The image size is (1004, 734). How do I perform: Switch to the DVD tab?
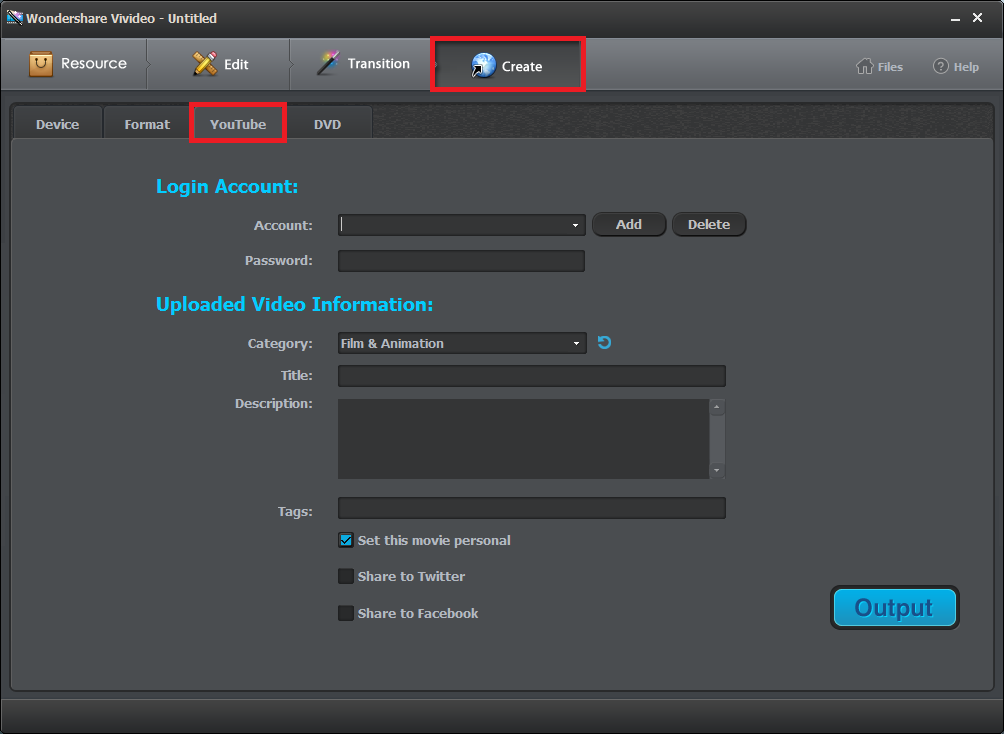tap(327, 124)
